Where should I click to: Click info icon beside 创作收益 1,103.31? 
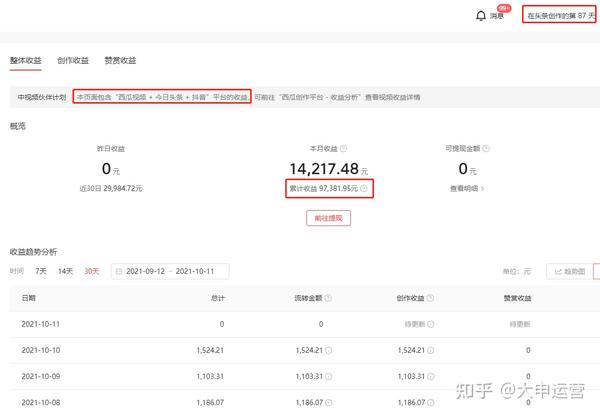click(430, 376)
